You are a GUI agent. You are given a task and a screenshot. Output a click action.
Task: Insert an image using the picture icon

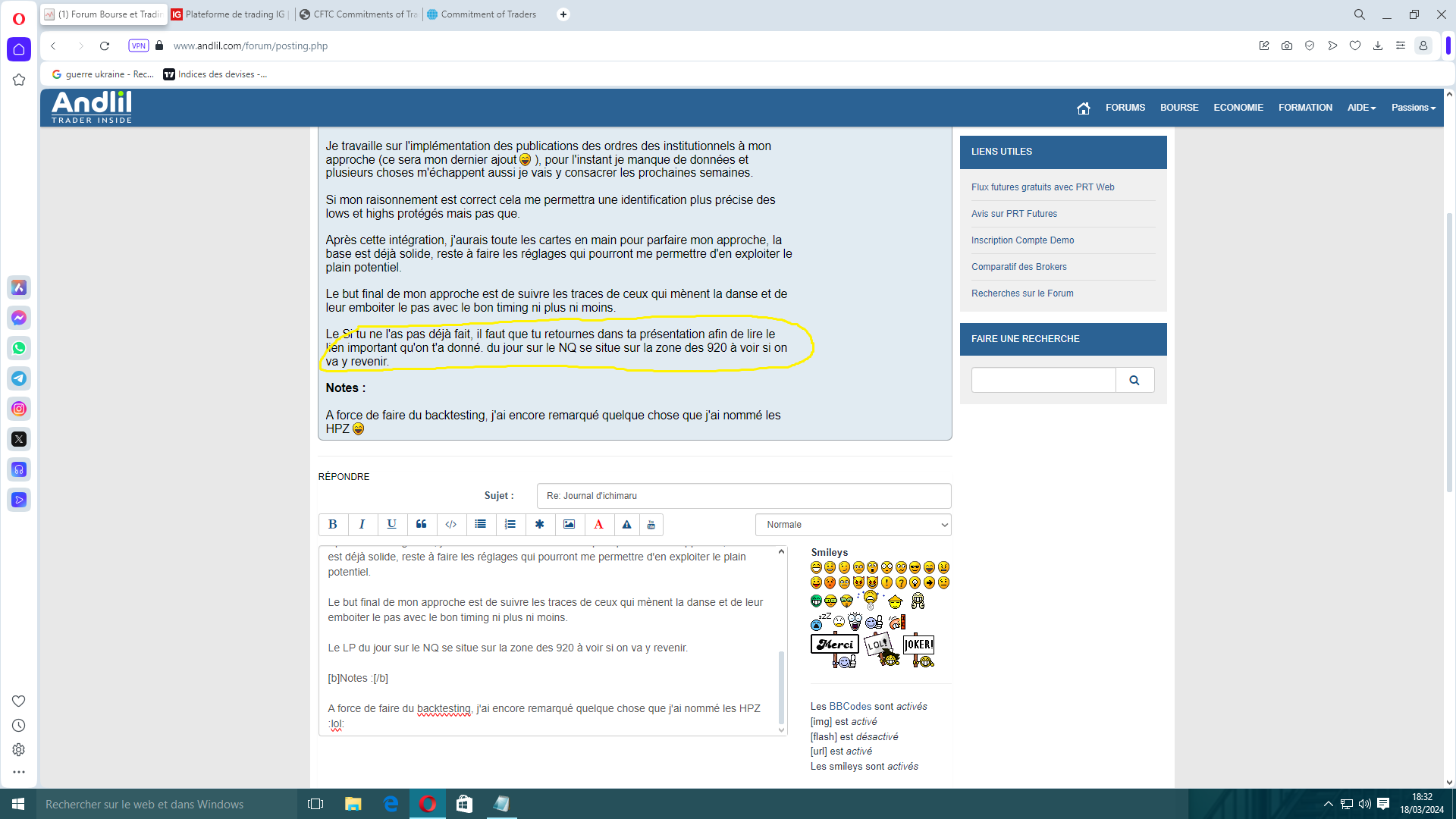pos(569,525)
